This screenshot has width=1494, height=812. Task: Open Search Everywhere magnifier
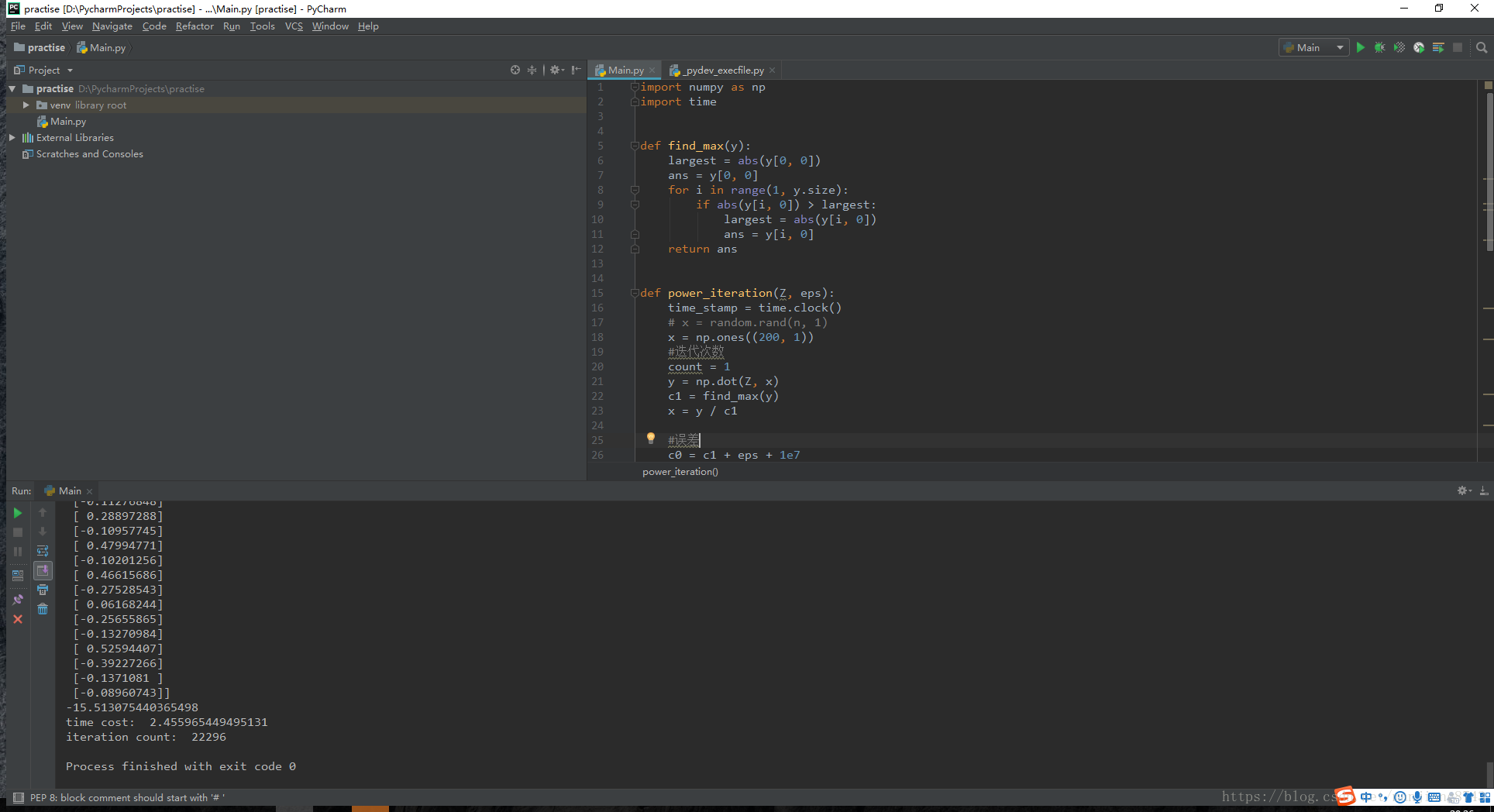pyautogui.click(x=1482, y=48)
